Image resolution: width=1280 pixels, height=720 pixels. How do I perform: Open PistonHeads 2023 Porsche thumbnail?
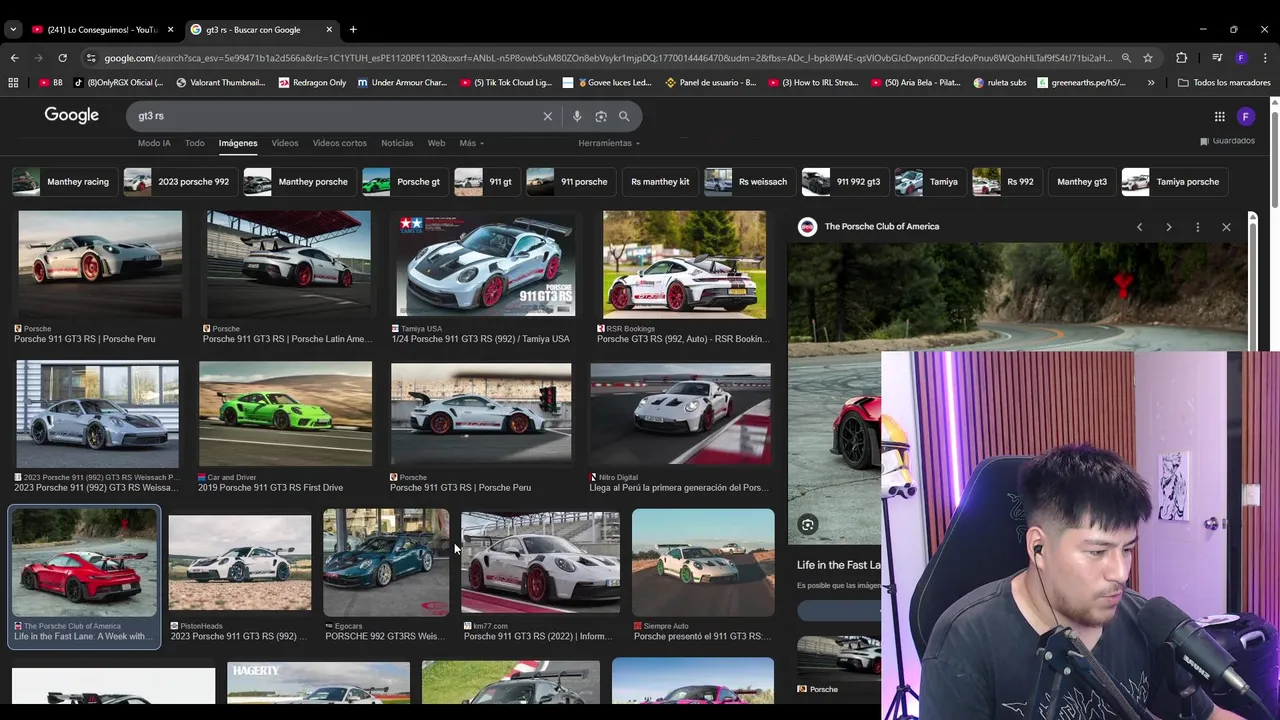pos(239,562)
